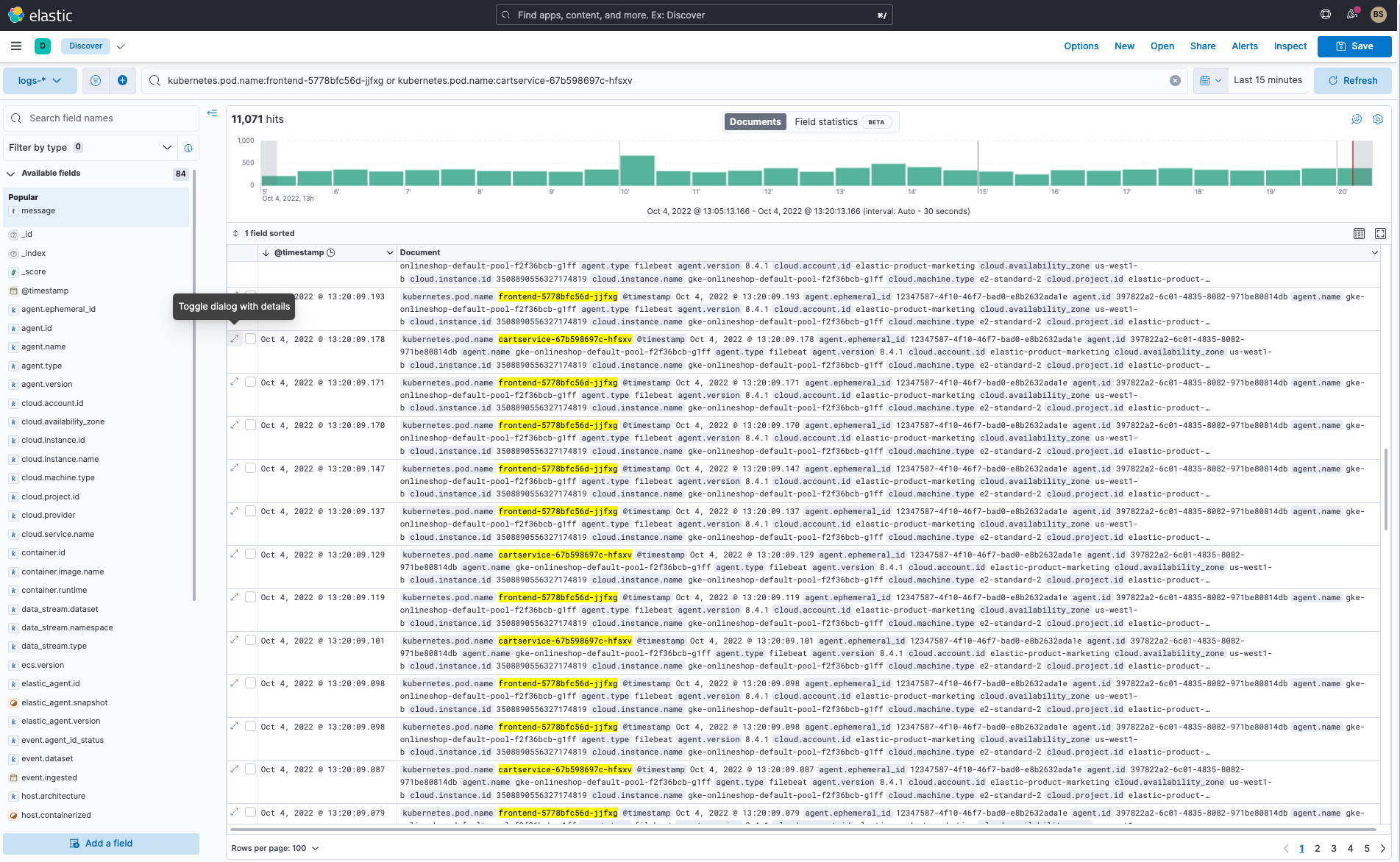Check the row at 13:20:09.147
The height and width of the screenshot is (862, 1400).
pos(250,469)
